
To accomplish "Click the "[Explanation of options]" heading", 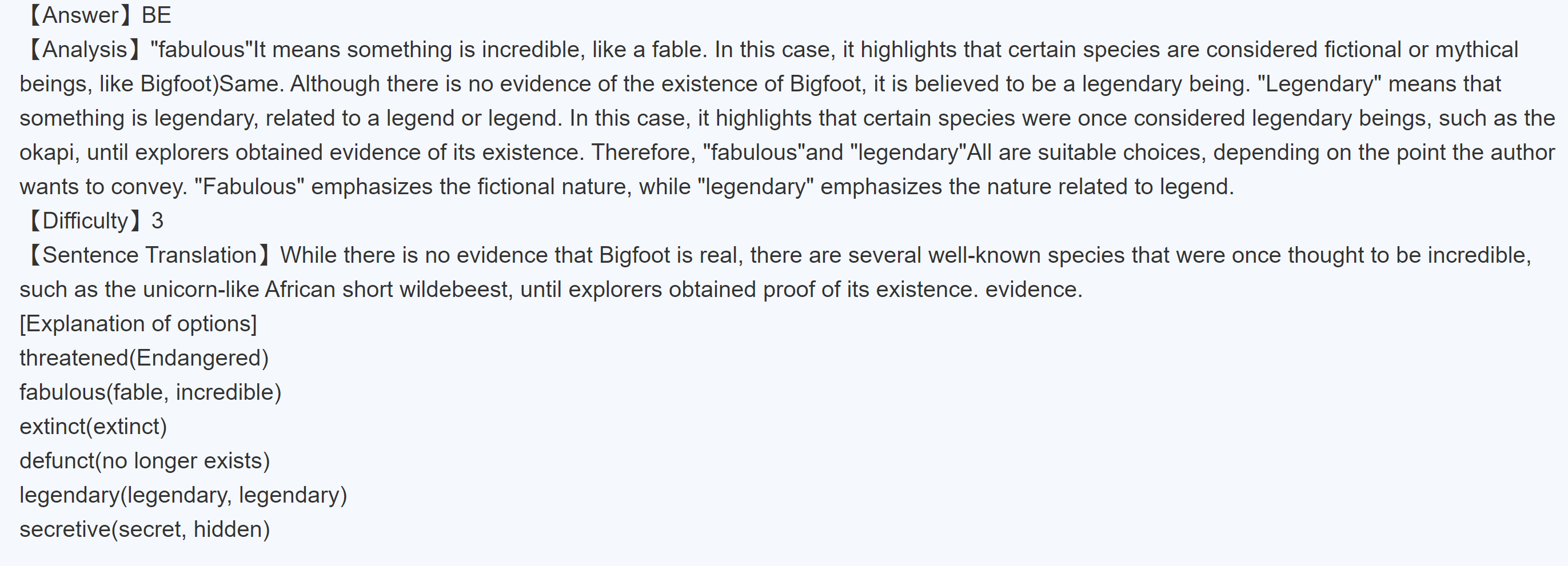I will coord(138,323).
